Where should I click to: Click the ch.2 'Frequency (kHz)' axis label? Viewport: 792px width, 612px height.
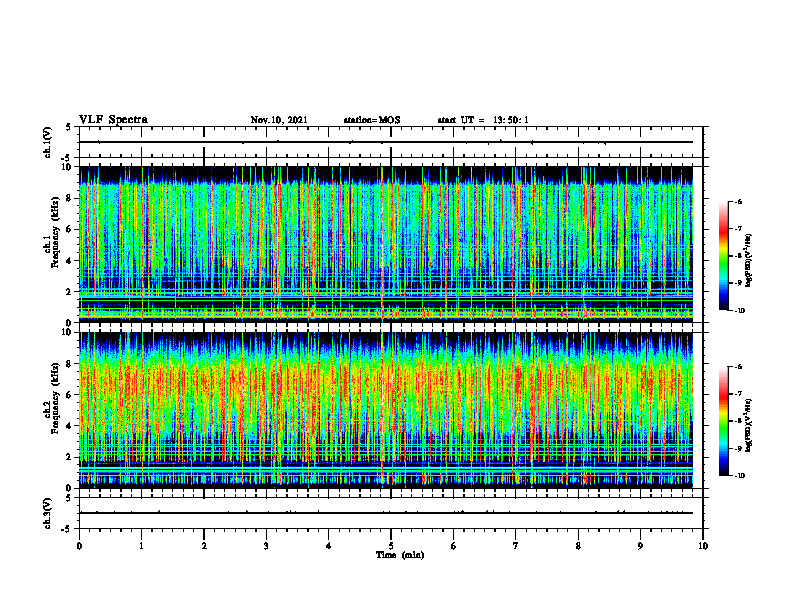[55, 397]
